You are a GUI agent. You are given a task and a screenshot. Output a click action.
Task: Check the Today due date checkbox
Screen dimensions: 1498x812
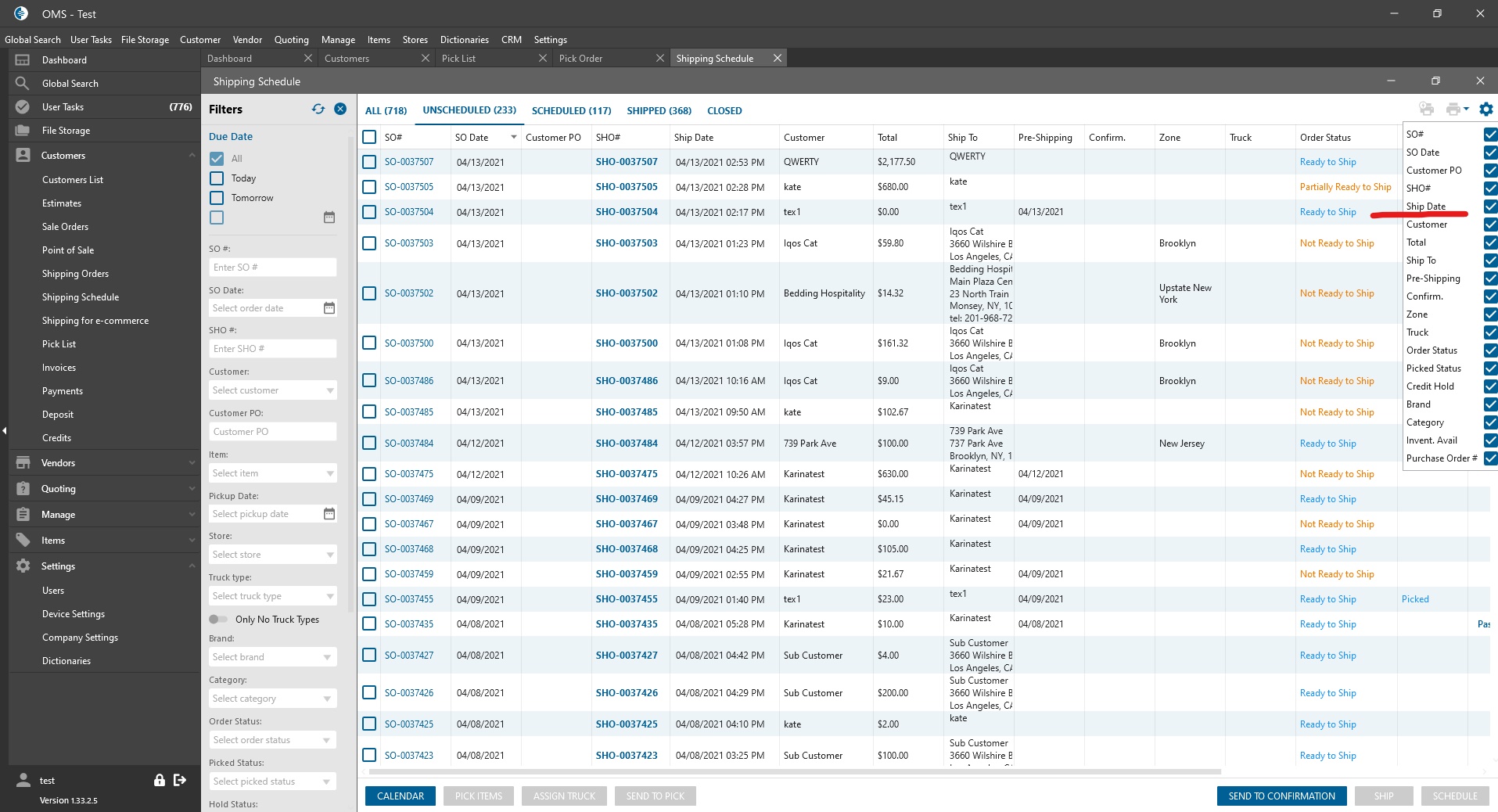217,178
